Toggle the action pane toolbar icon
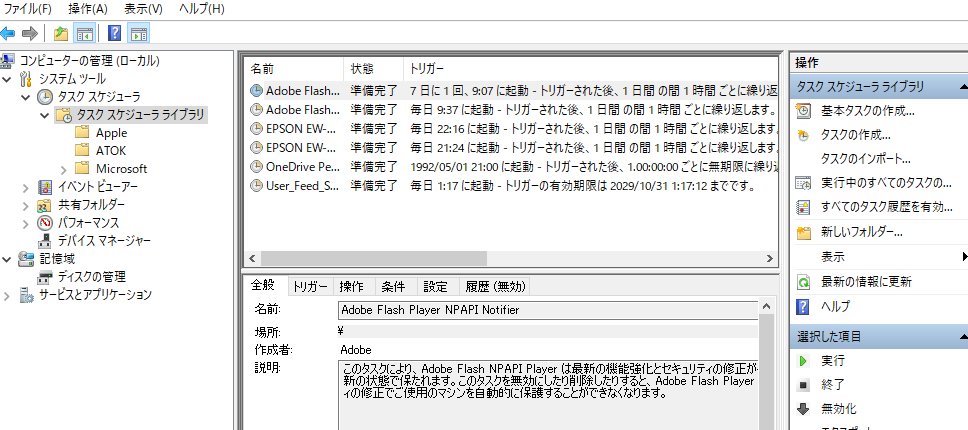 click(x=139, y=33)
